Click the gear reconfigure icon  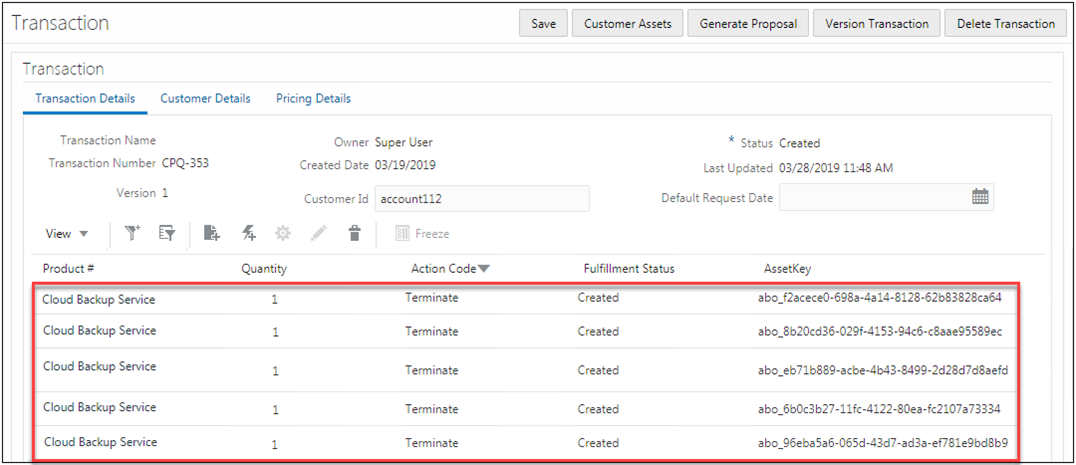point(283,233)
